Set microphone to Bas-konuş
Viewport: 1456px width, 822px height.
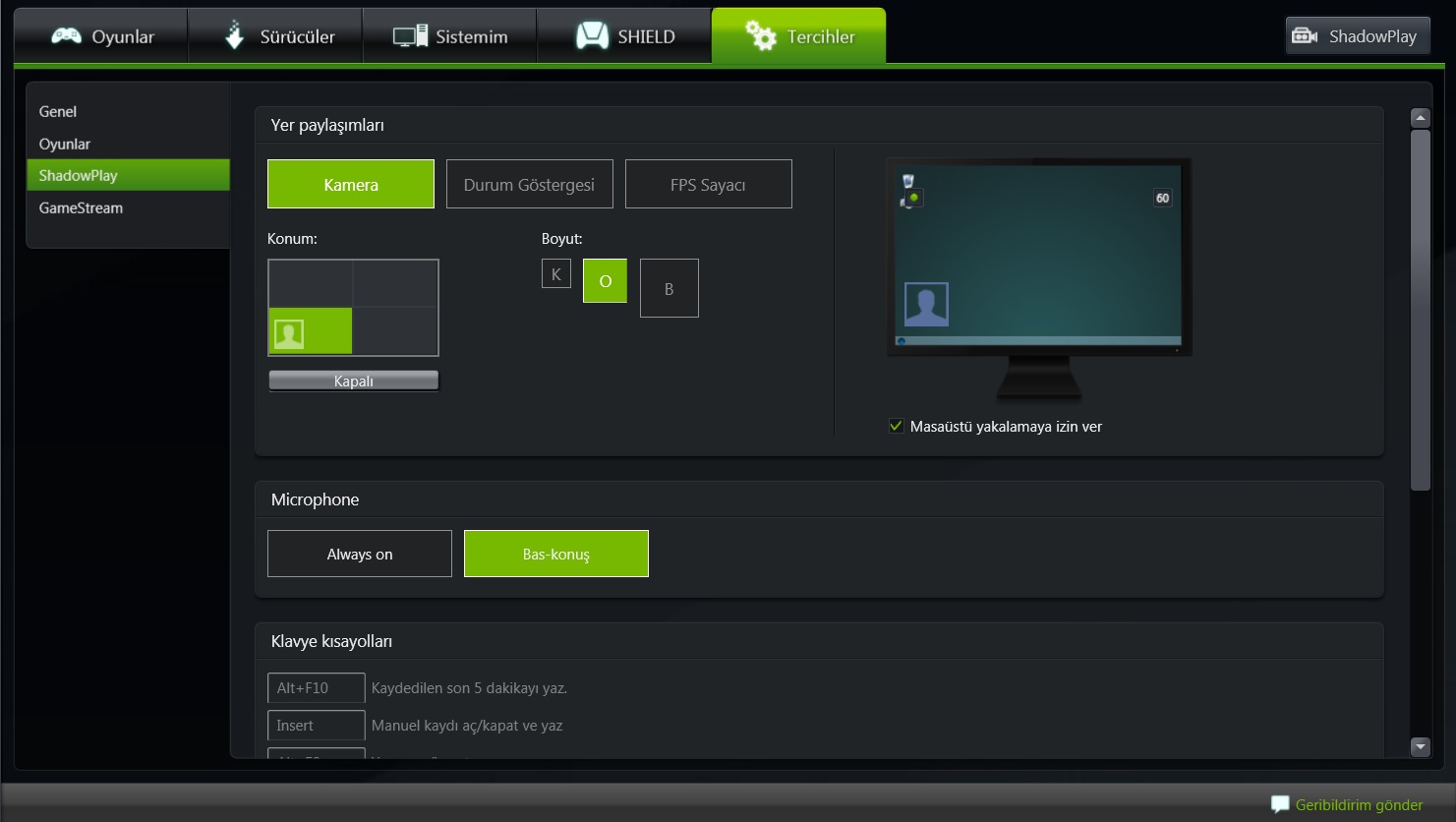coord(556,554)
